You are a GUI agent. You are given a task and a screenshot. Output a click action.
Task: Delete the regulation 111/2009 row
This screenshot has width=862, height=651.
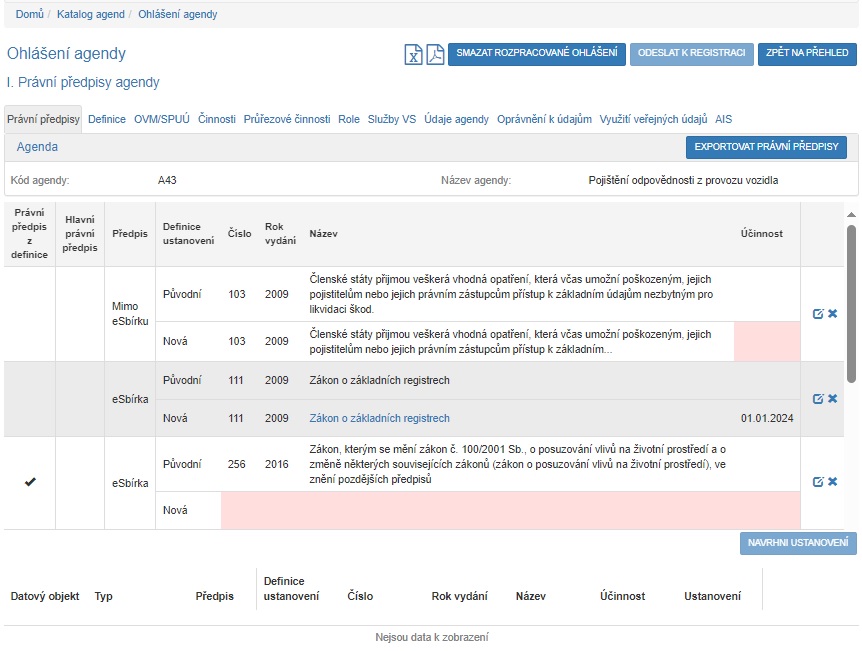tap(833, 399)
